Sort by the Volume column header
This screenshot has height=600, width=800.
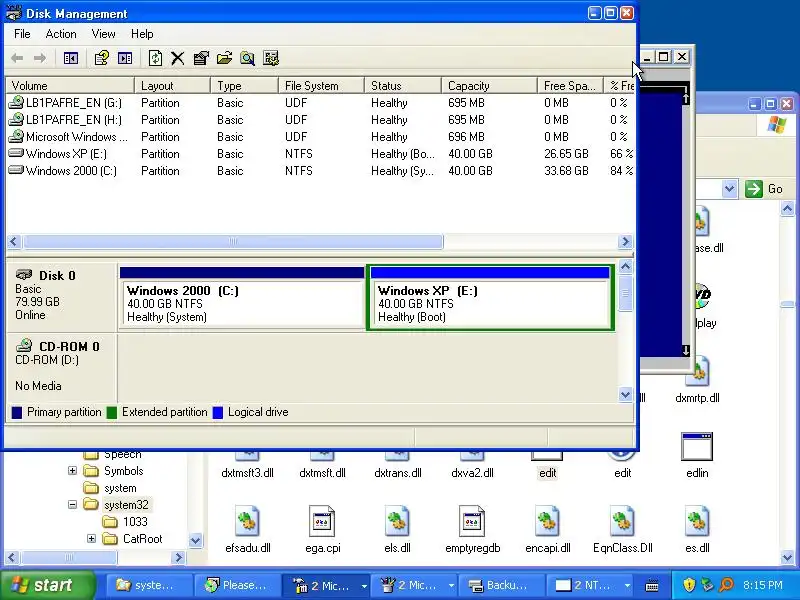click(x=70, y=86)
